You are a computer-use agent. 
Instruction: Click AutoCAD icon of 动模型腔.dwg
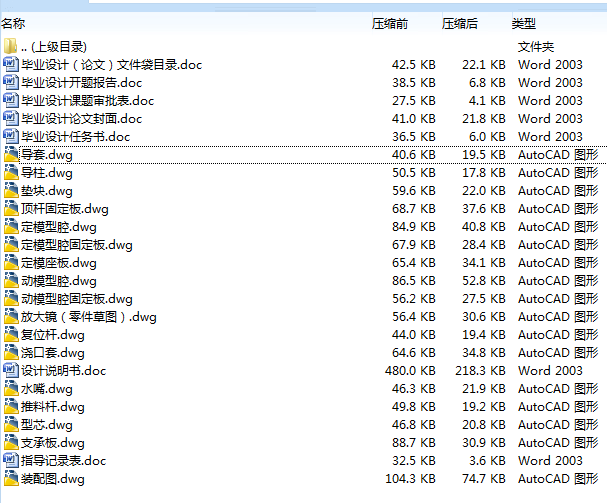click(11, 280)
